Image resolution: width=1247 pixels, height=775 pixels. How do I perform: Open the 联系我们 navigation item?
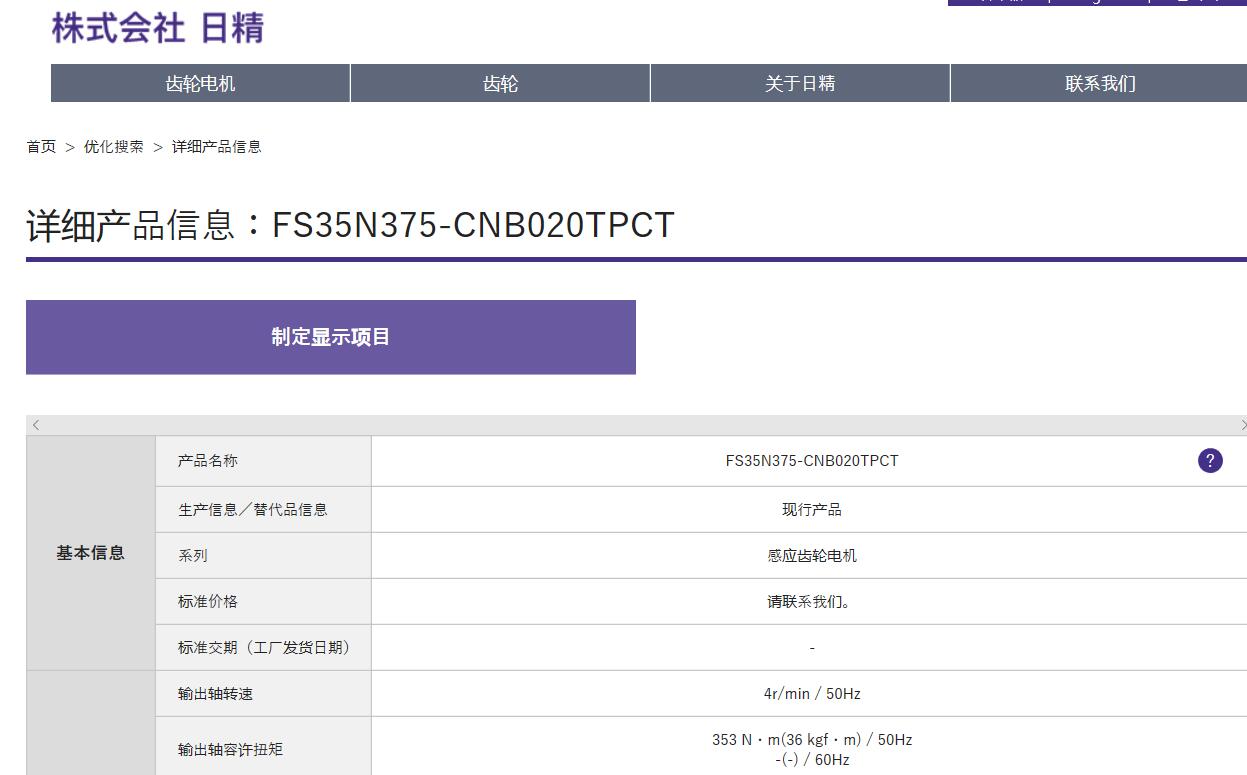(x=1099, y=84)
